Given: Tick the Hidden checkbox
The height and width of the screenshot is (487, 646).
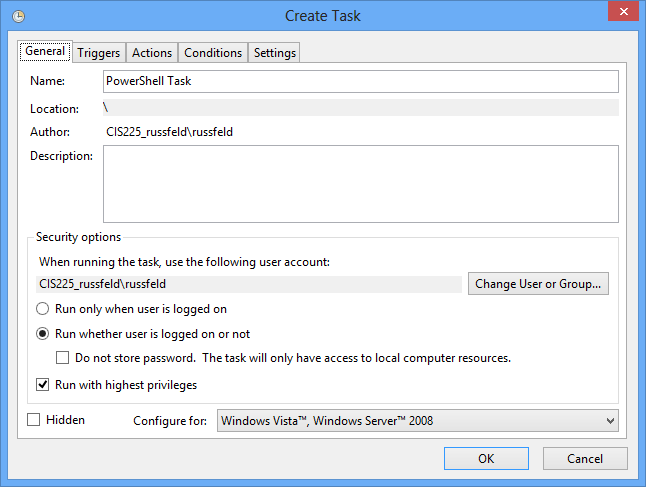Looking at the screenshot, I should [x=35, y=420].
